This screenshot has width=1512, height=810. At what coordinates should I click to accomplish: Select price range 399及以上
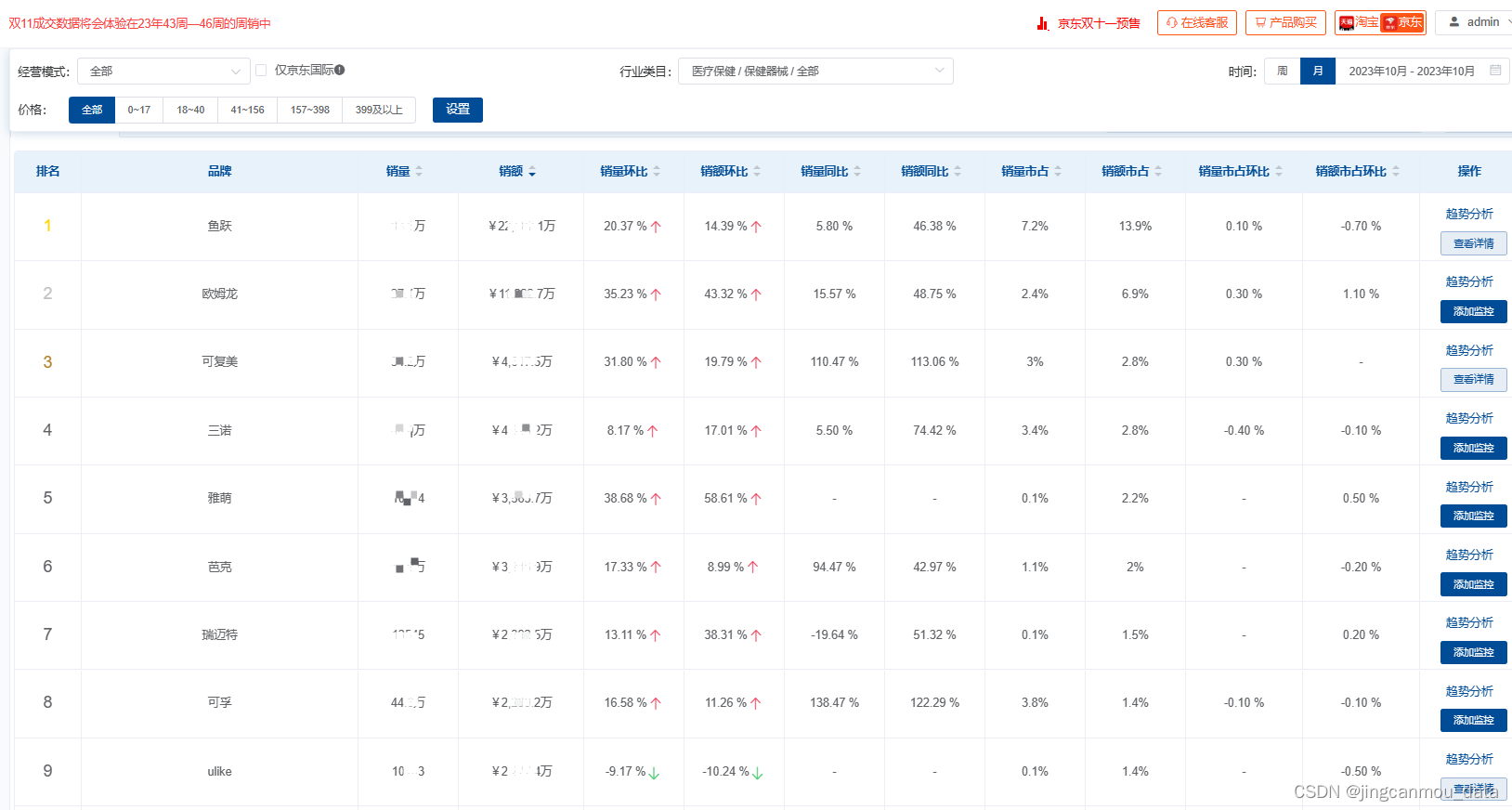379,110
